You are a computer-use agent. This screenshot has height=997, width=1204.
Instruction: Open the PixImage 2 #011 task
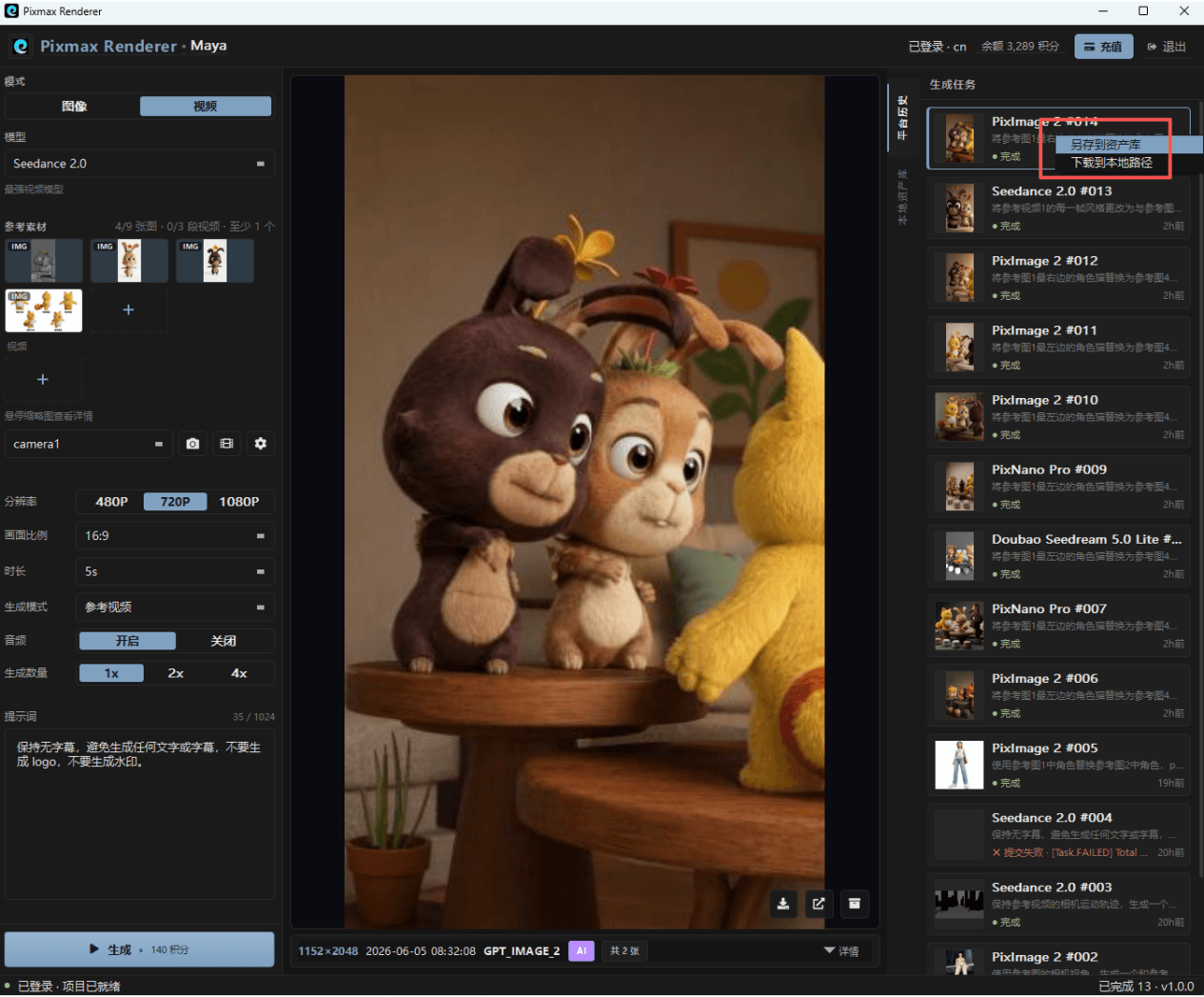(1058, 348)
